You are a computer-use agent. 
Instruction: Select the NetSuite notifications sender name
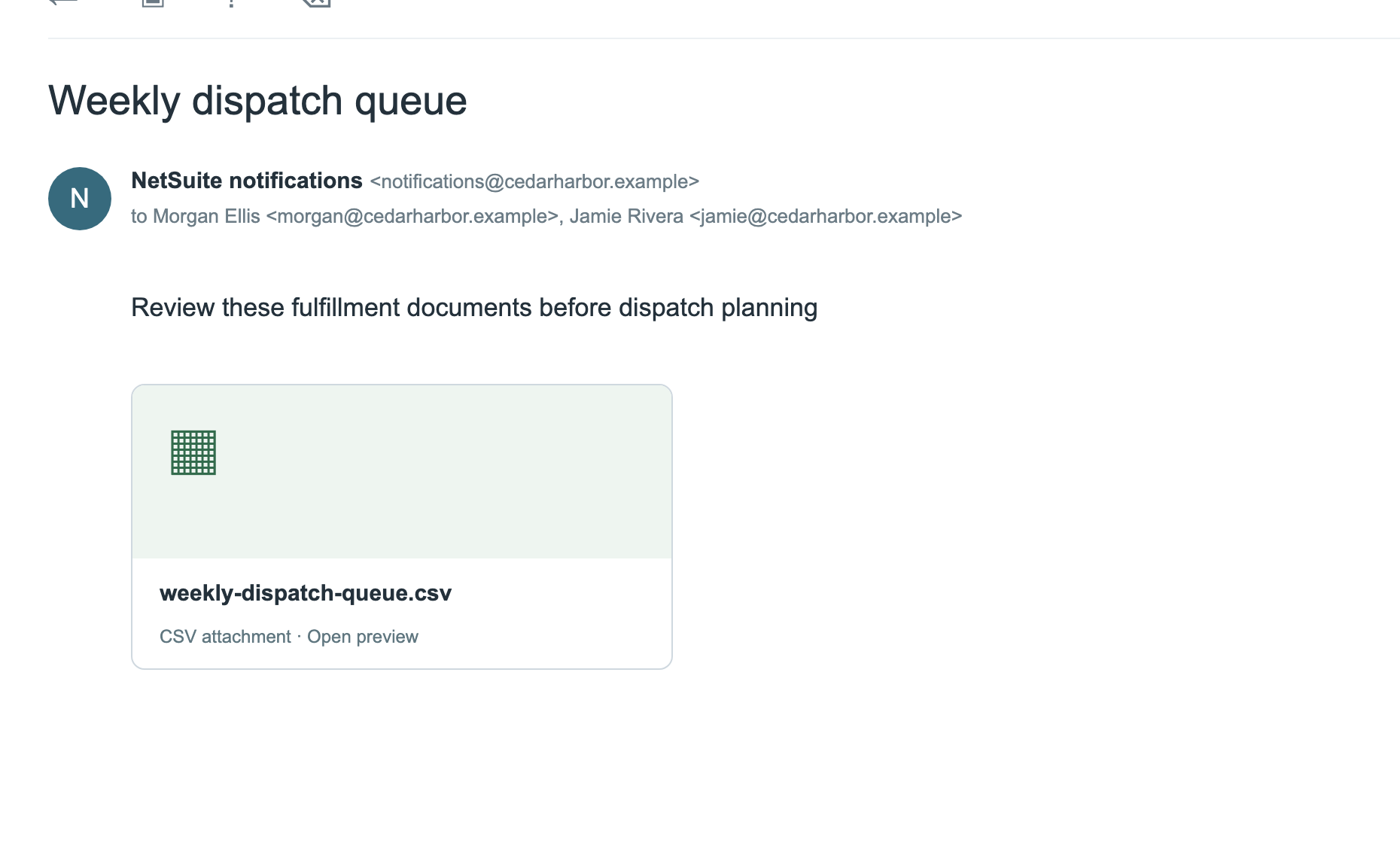pyautogui.click(x=247, y=181)
